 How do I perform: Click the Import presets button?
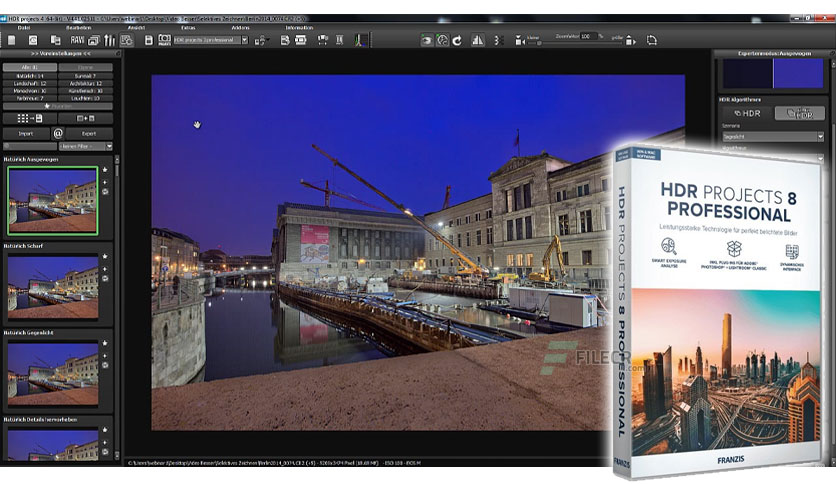pyautogui.click(x=26, y=134)
